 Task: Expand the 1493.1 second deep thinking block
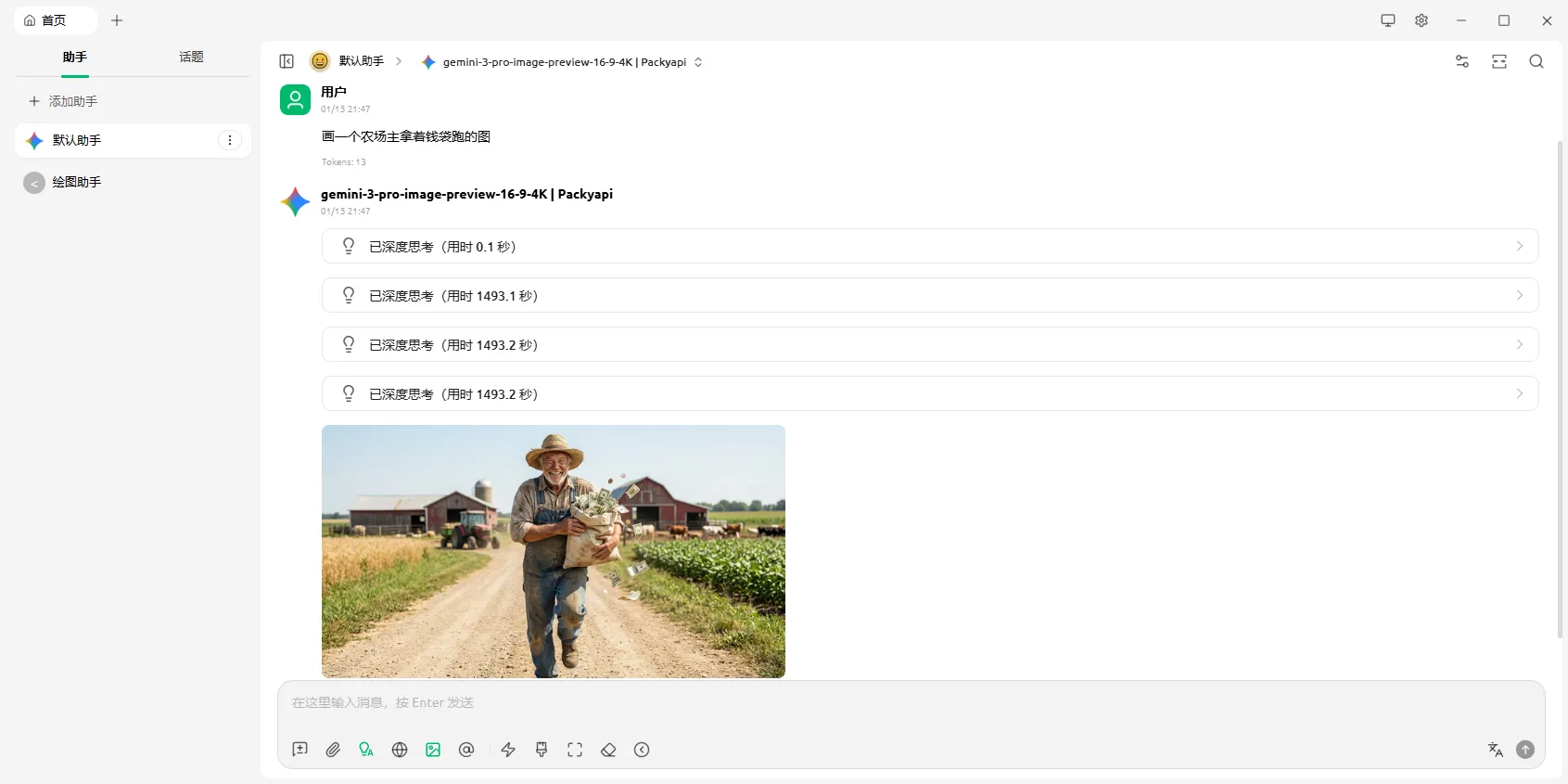(929, 296)
